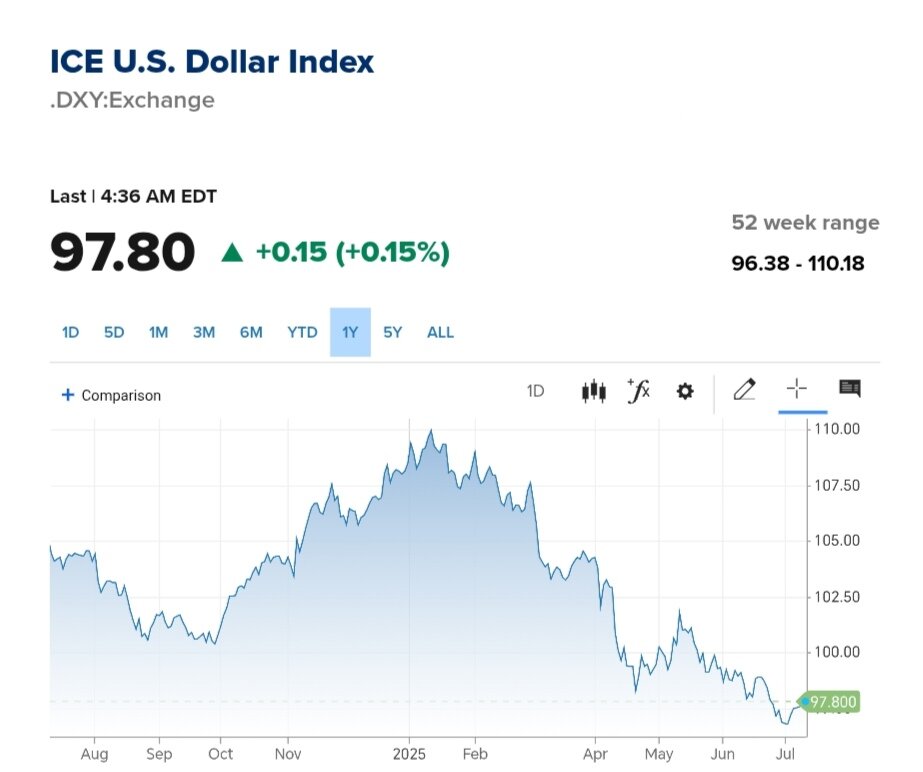Open chart settings gear icon

coord(685,391)
